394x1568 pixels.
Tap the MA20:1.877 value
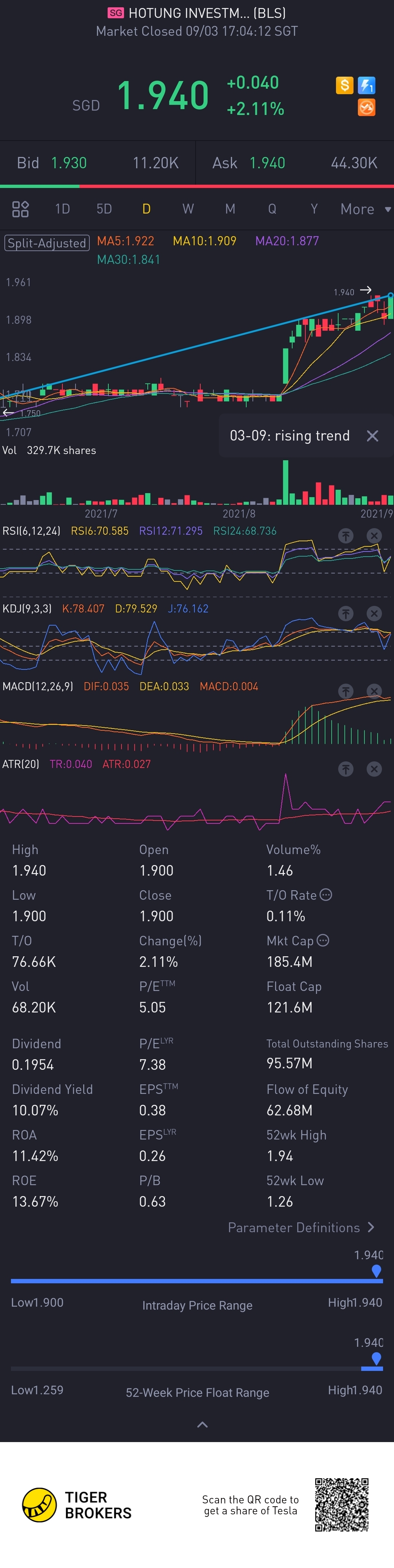[287, 241]
